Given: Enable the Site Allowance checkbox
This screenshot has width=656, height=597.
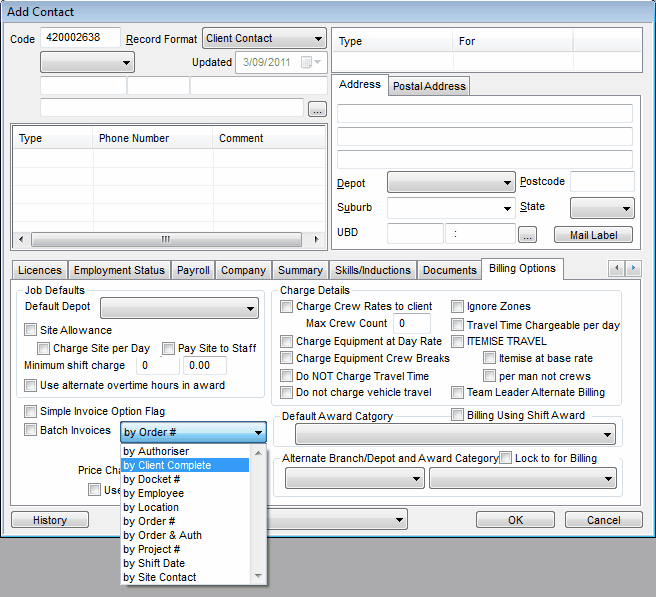Looking at the screenshot, I should tap(31, 330).
